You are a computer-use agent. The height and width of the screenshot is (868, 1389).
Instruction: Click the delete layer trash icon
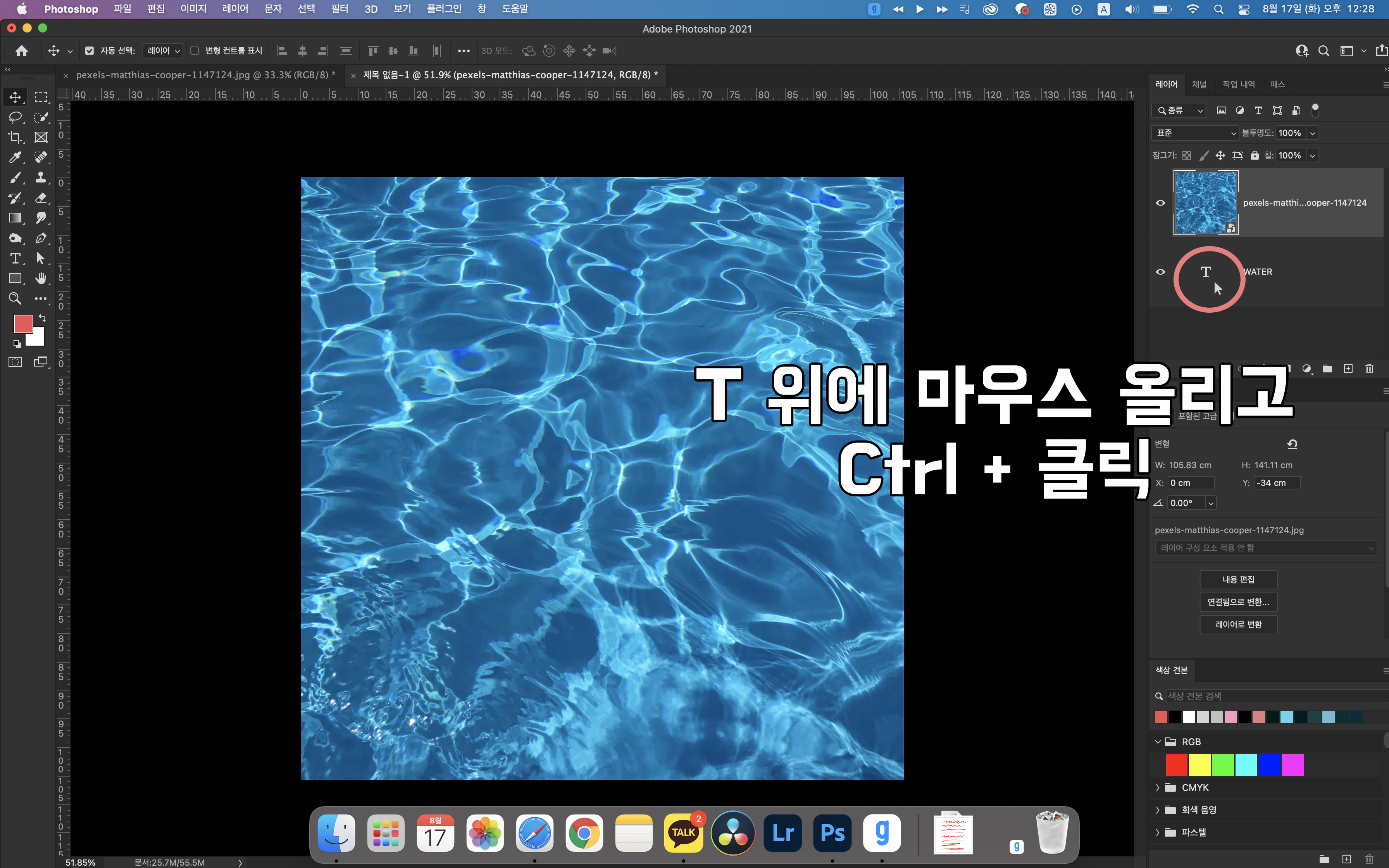tap(1369, 369)
